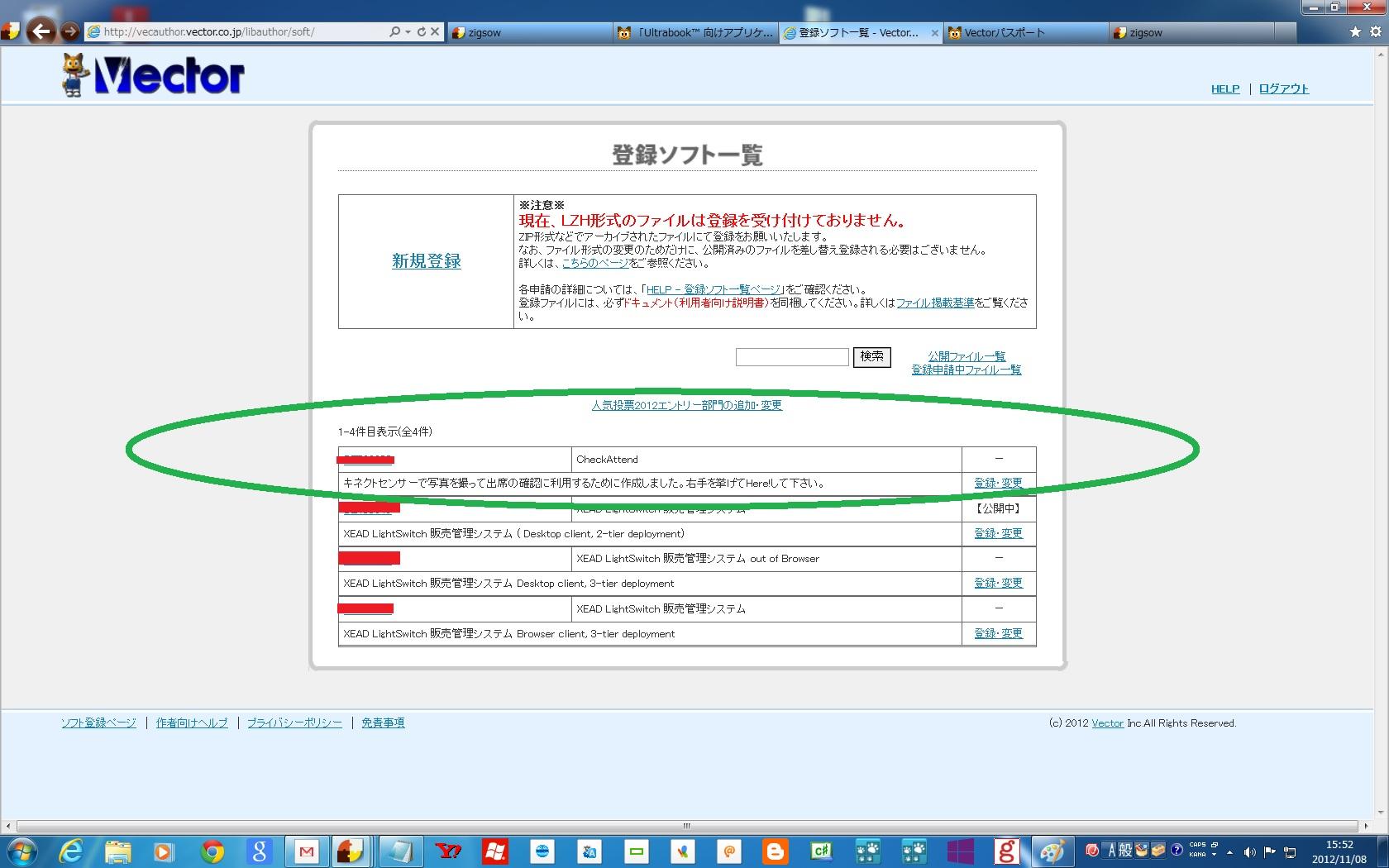Image resolution: width=1389 pixels, height=868 pixels.
Task: Expand the address bar search dropdown arrow
Action: coord(408,32)
